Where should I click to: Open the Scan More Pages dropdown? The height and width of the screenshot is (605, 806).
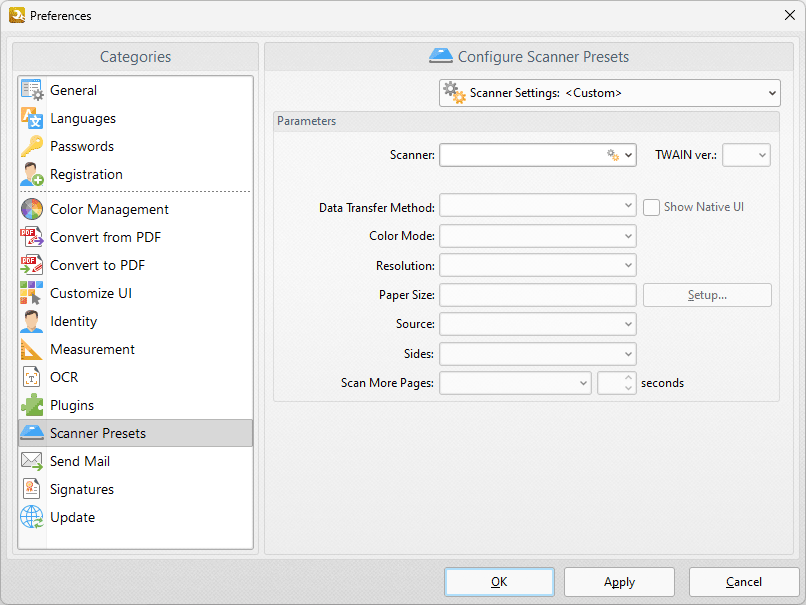[x=515, y=383]
